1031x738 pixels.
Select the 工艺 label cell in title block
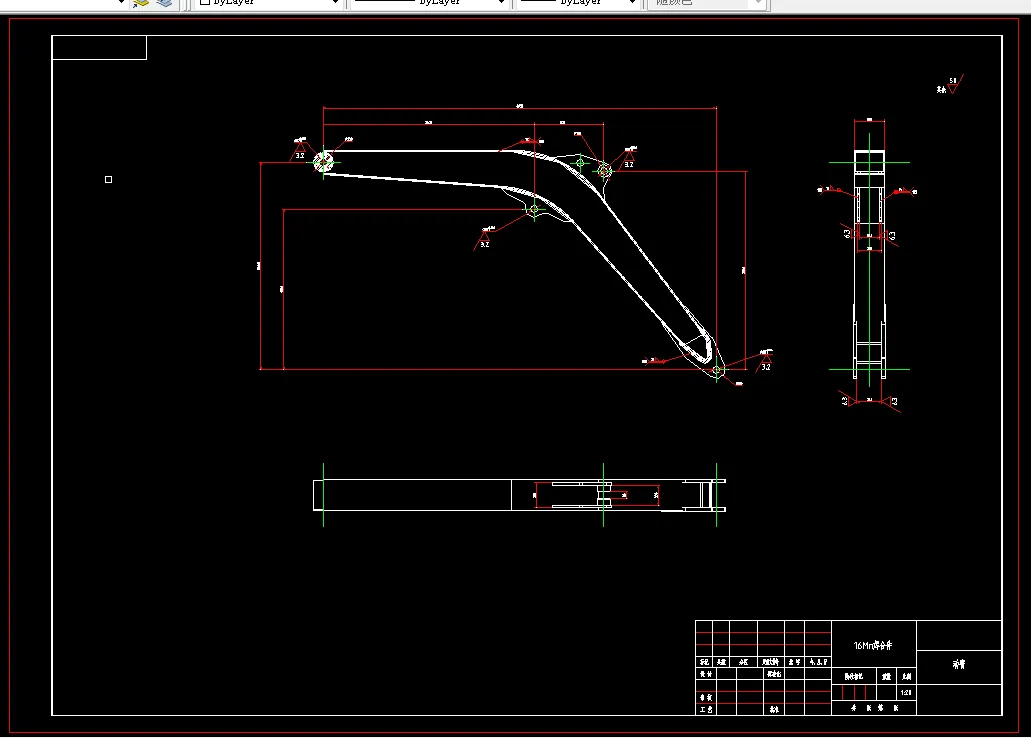pos(706,709)
